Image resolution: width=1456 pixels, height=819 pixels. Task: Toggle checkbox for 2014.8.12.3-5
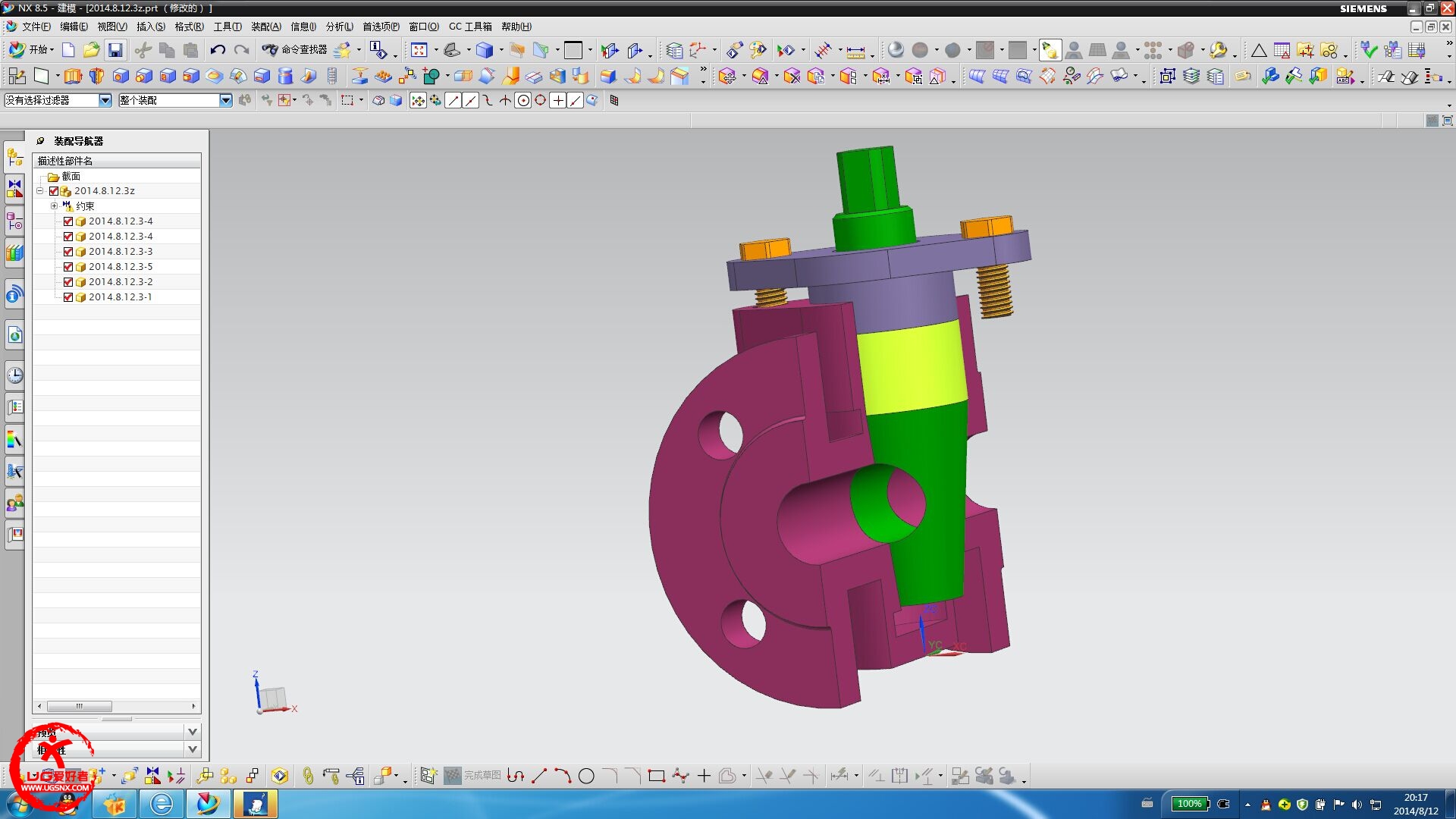point(68,267)
